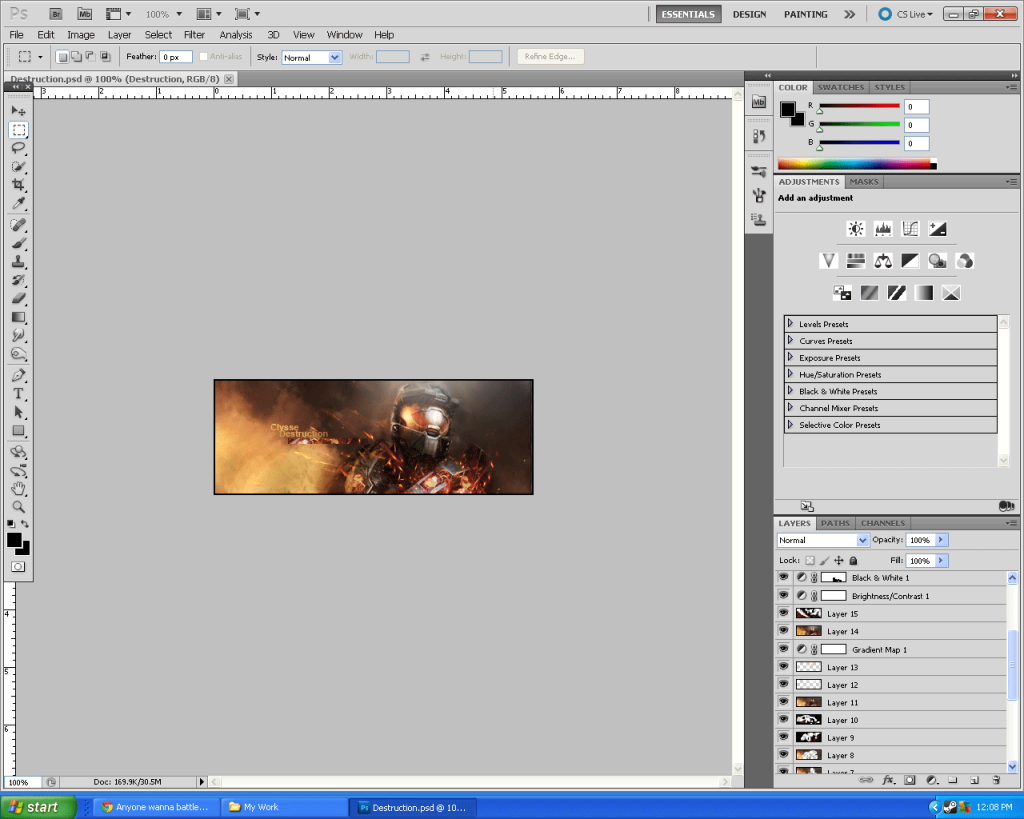Hide Layer 15 using eye icon

784,613
